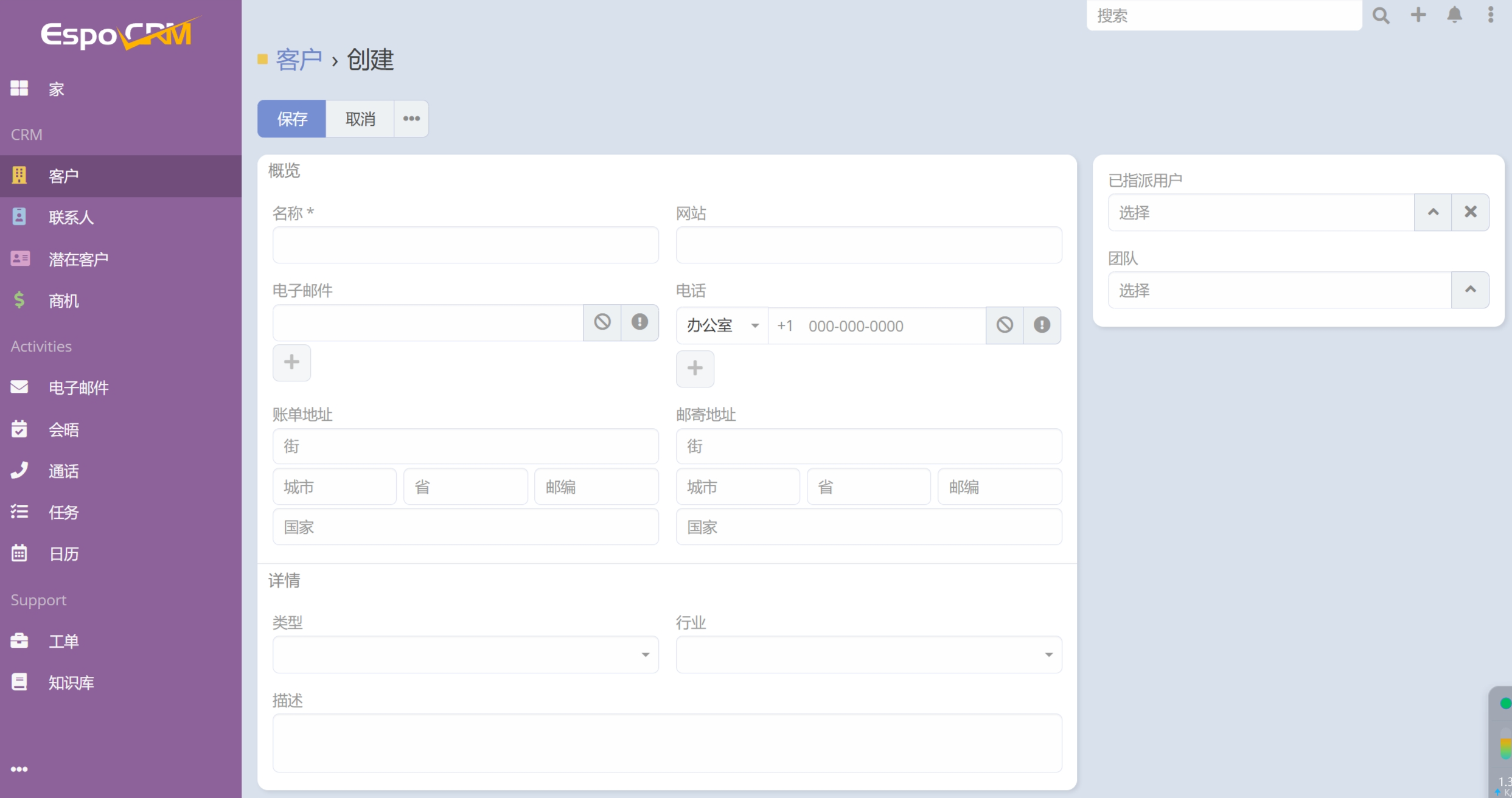Add another phone number field
Viewport: 1512px width, 798px height.
click(x=695, y=369)
